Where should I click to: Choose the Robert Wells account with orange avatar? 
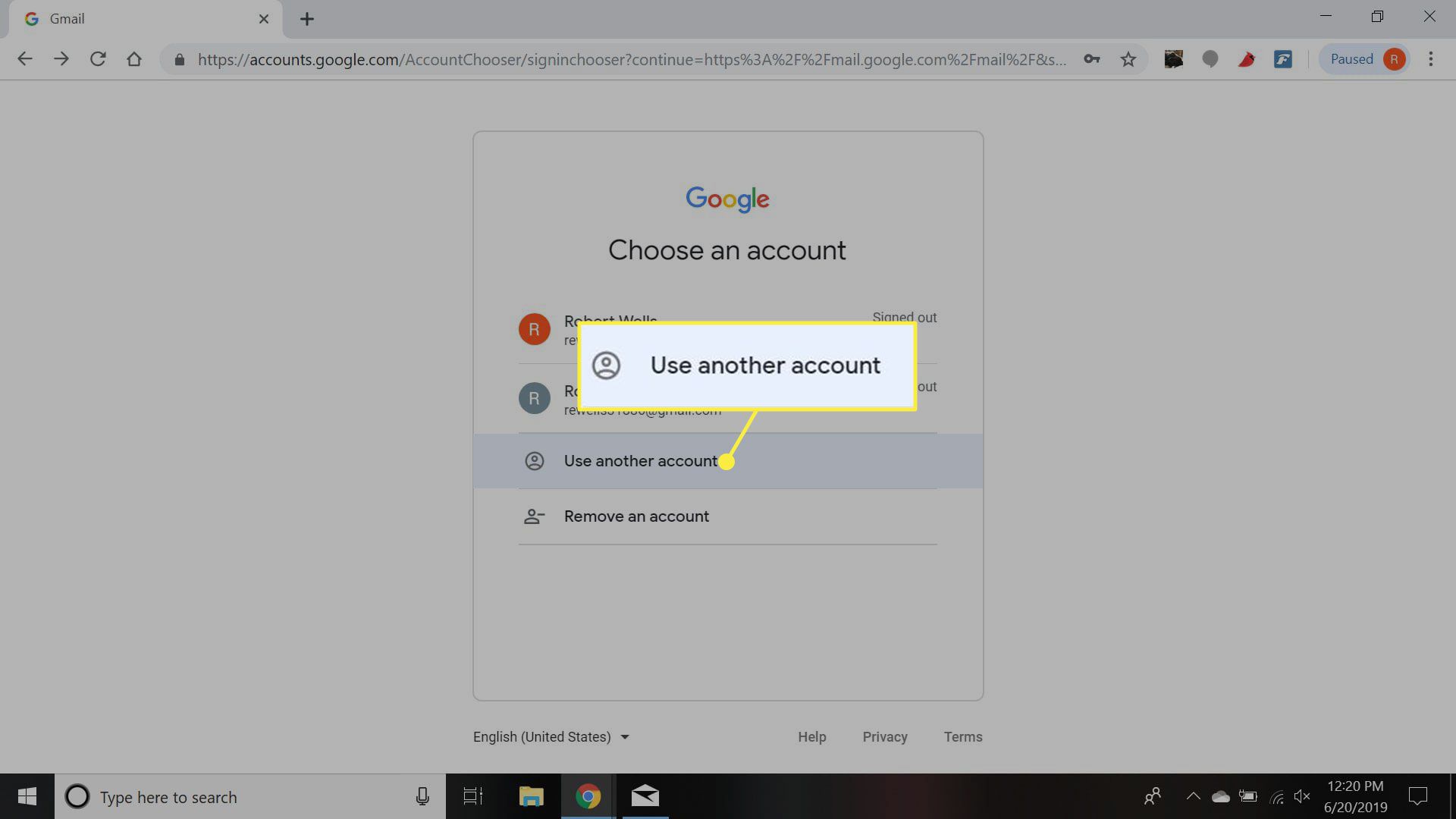point(728,329)
